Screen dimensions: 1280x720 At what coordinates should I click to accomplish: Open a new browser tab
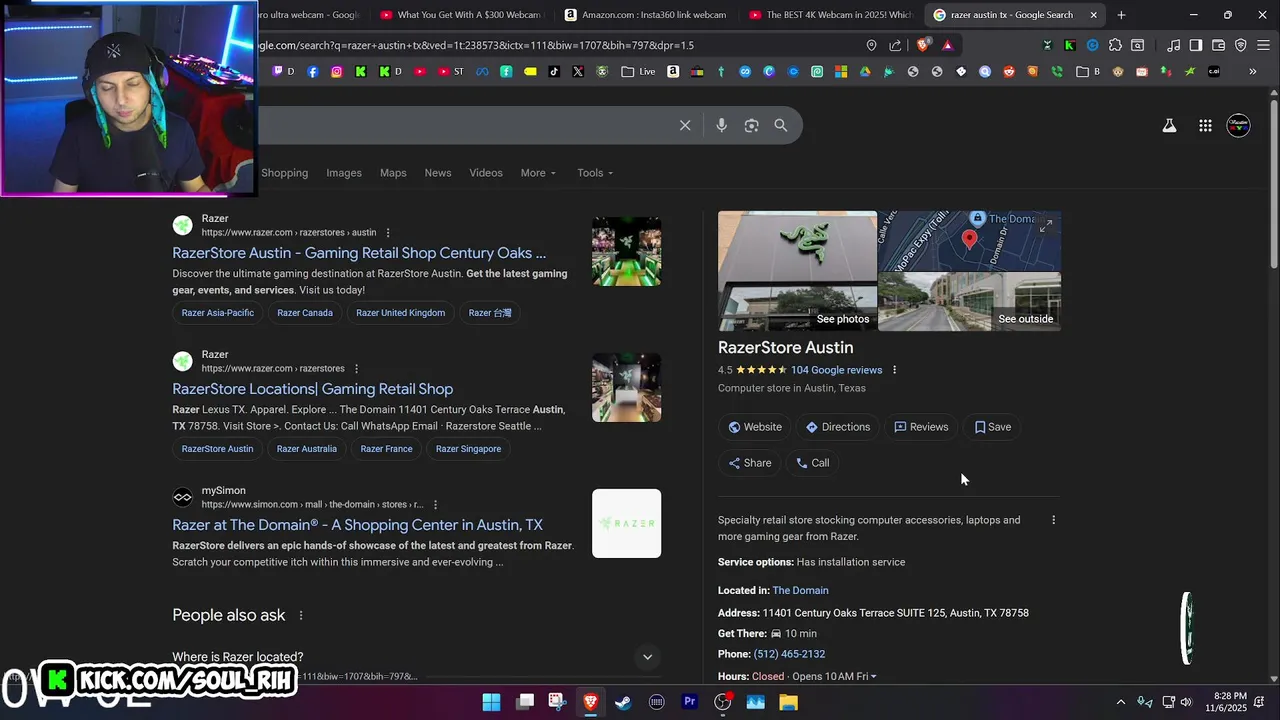point(1121,15)
